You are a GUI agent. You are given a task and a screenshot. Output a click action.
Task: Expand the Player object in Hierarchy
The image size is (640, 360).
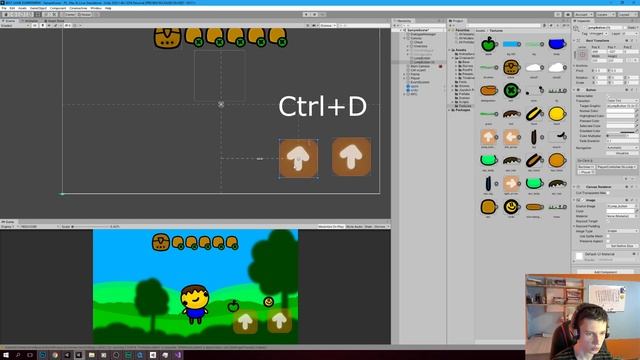[x=405, y=78]
